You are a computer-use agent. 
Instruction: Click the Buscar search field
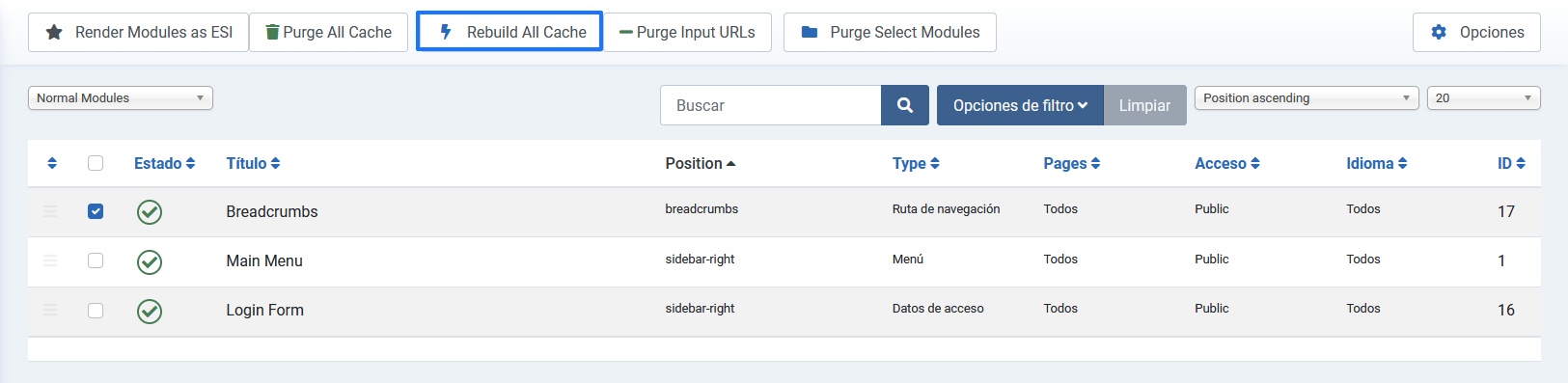tap(771, 105)
